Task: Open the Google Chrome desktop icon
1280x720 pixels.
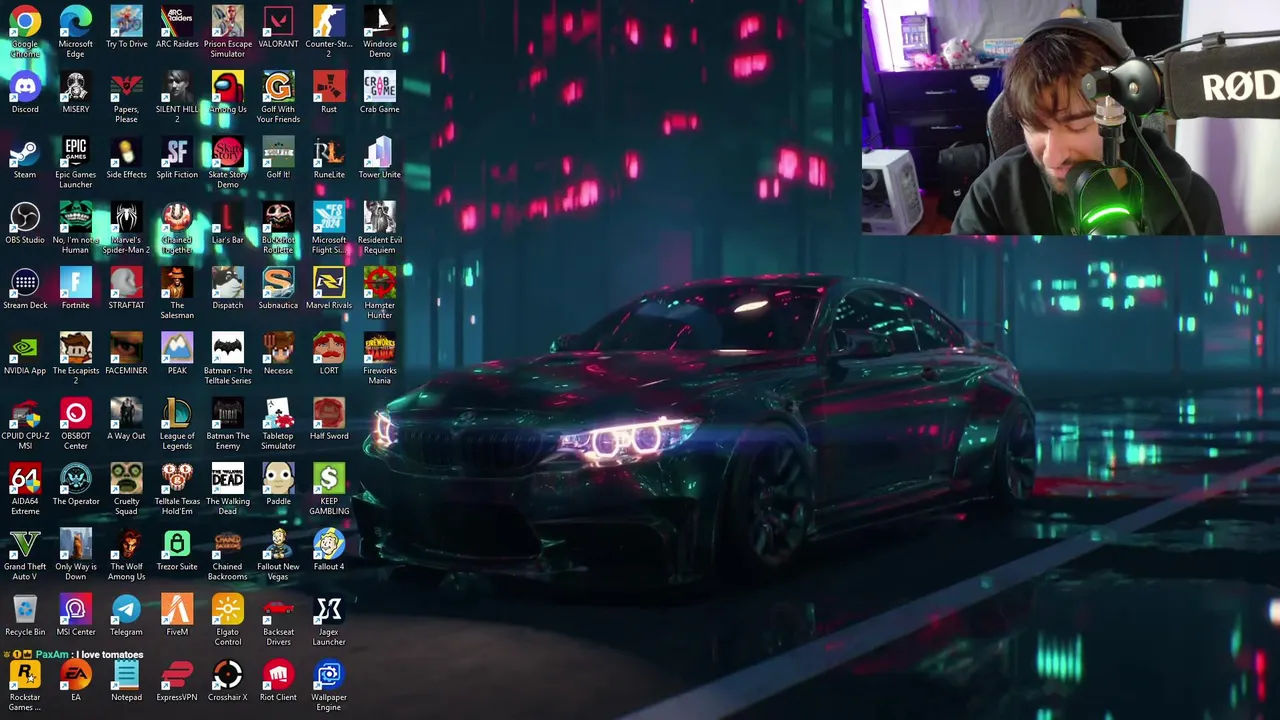Action: 25,22
